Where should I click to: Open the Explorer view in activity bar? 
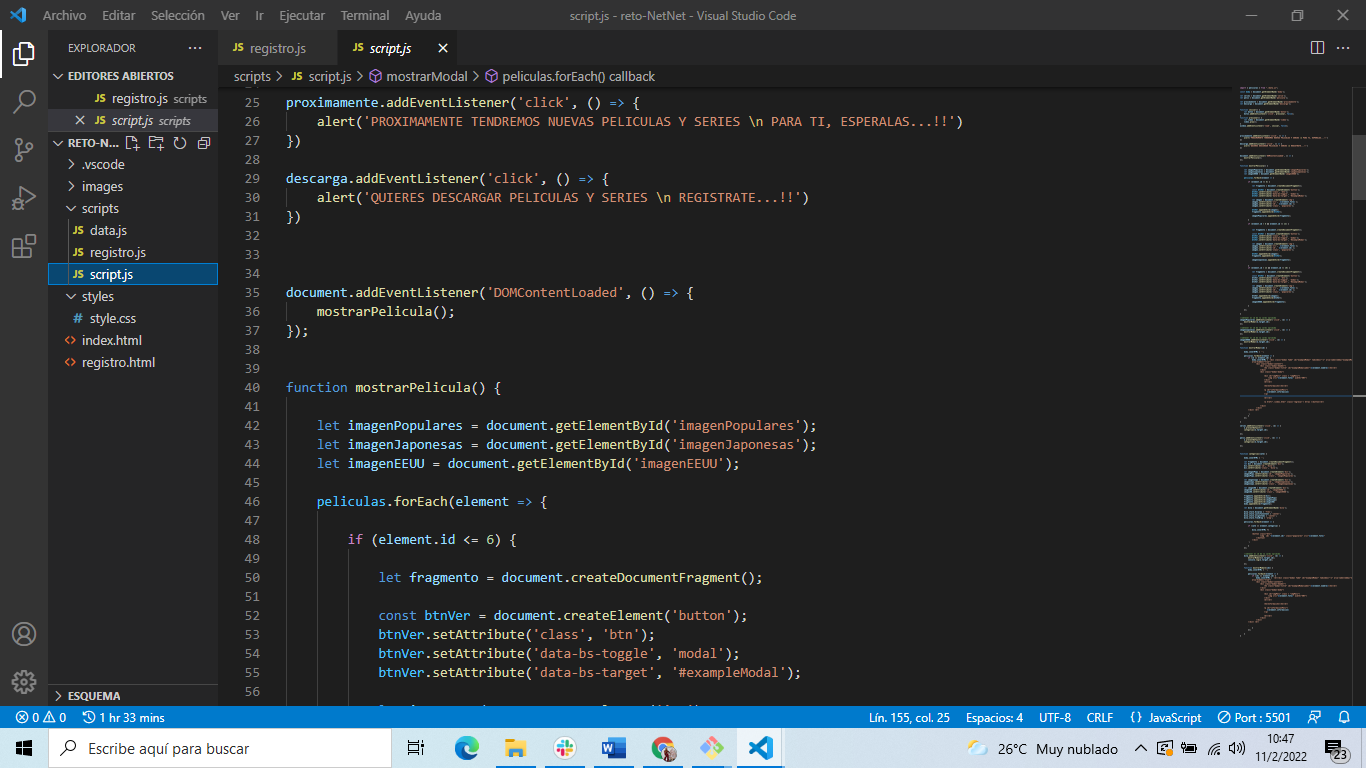(24, 54)
